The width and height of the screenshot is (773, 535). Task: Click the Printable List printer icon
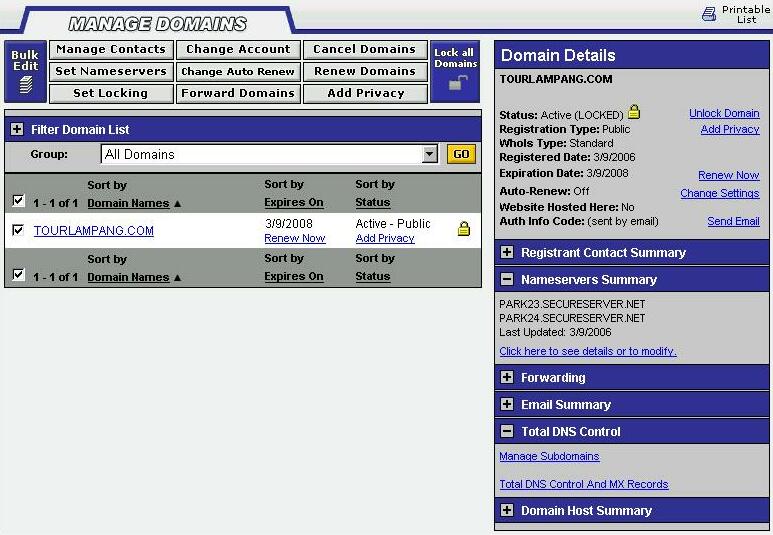click(x=709, y=14)
